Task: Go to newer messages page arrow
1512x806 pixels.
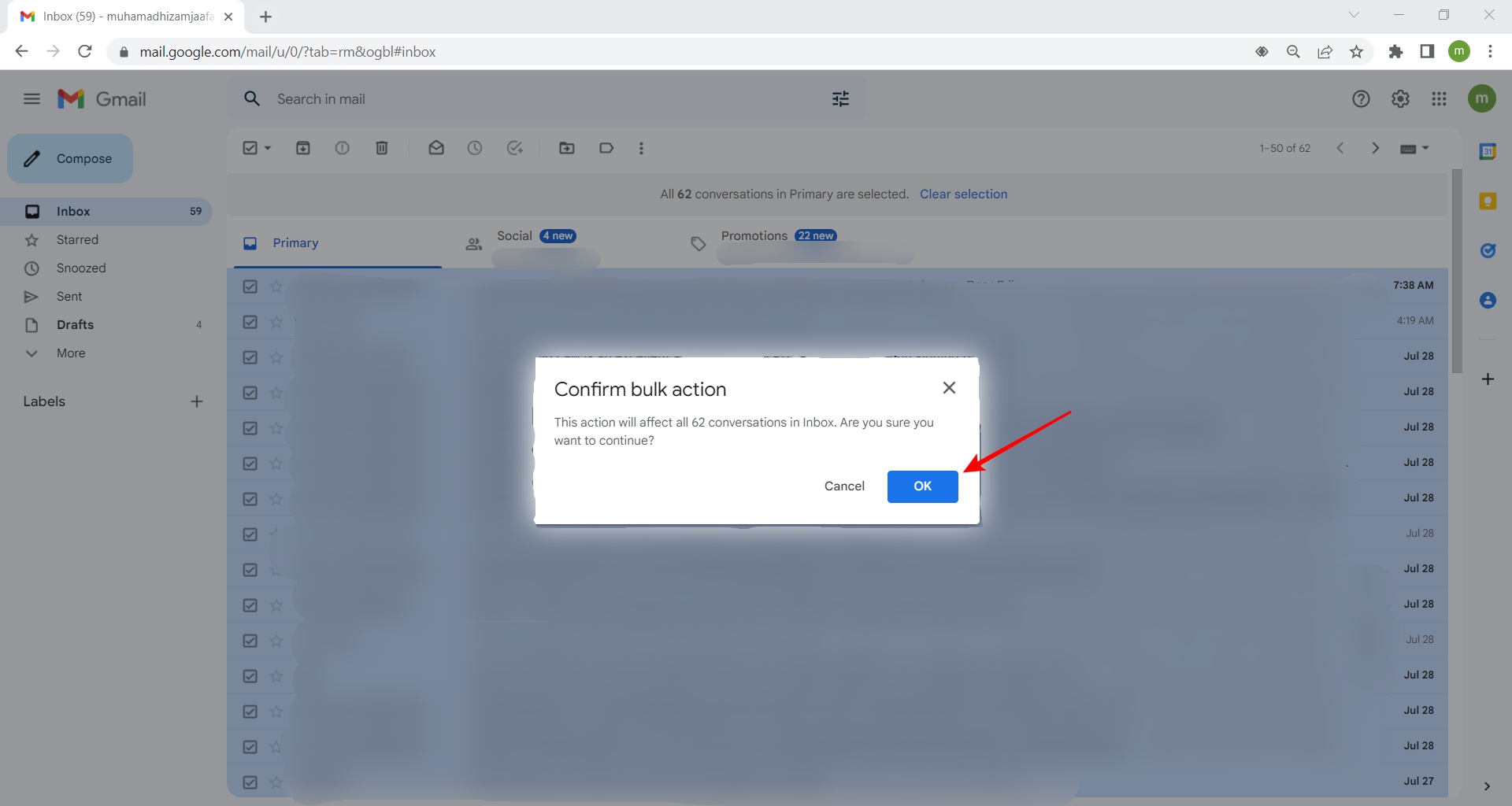Action: (1340, 148)
